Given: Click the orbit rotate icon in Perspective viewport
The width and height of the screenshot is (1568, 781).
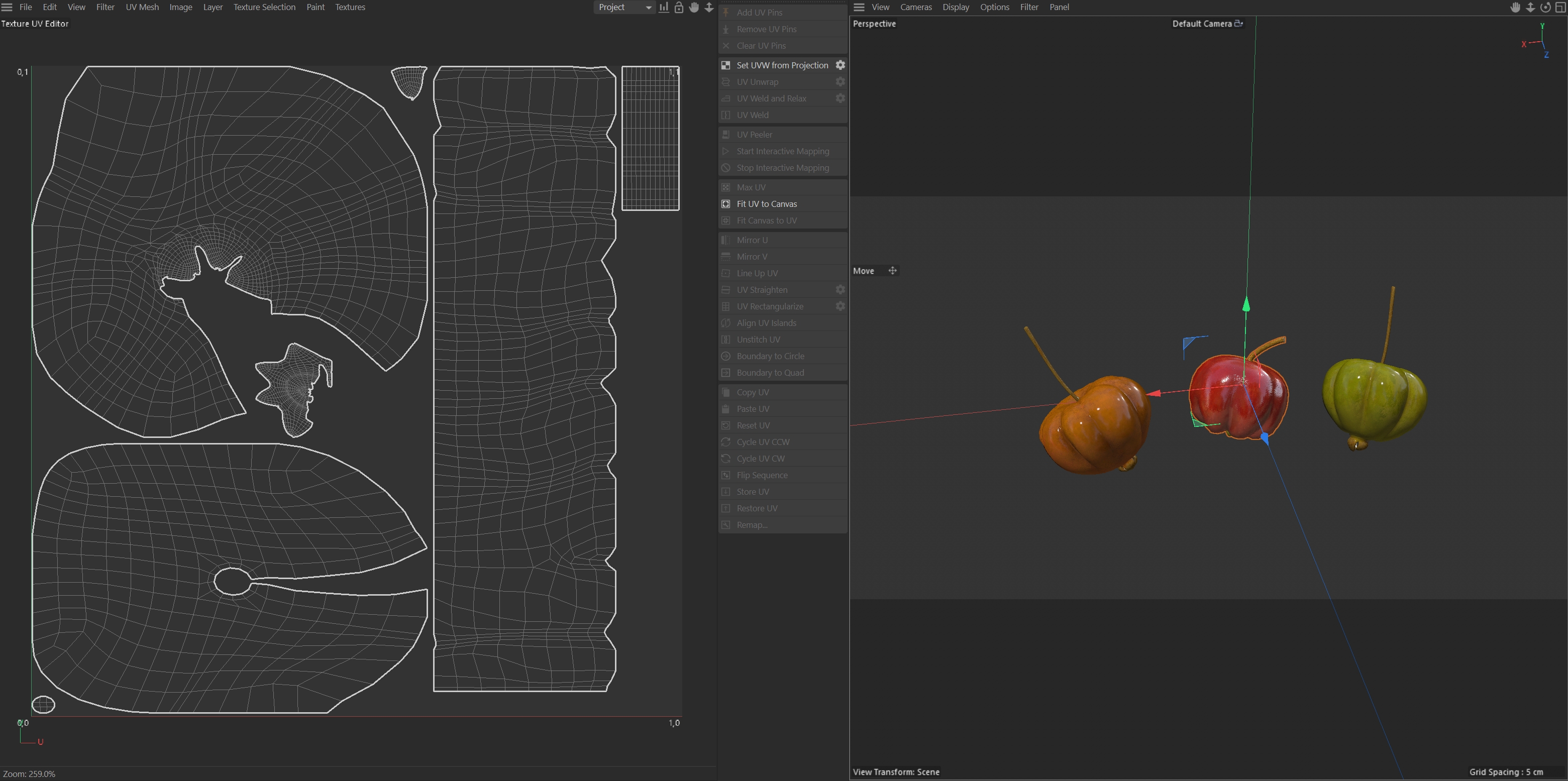Looking at the screenshot, I should point(1545,8).
